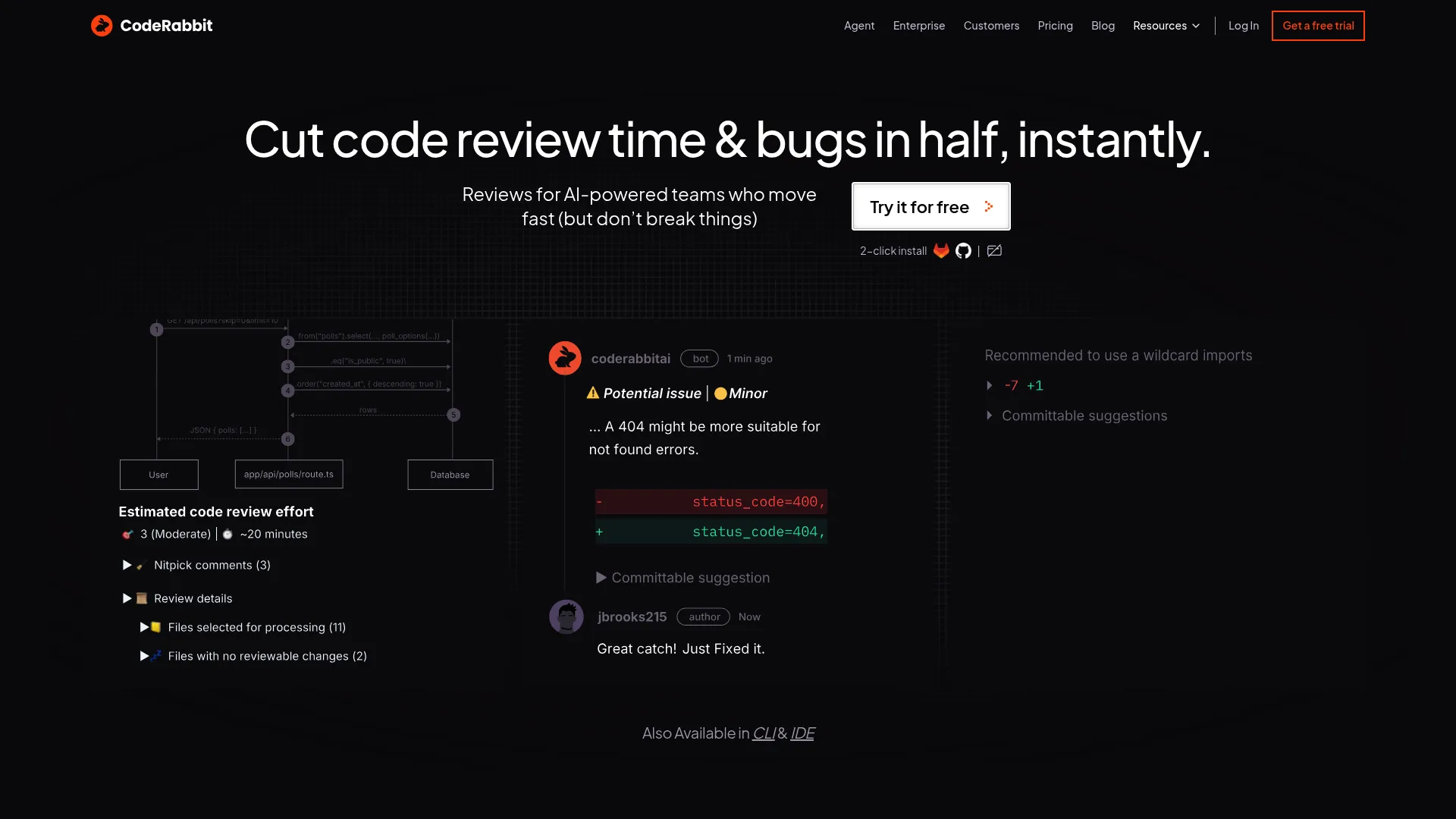Click the author badge

click(704, 617)
